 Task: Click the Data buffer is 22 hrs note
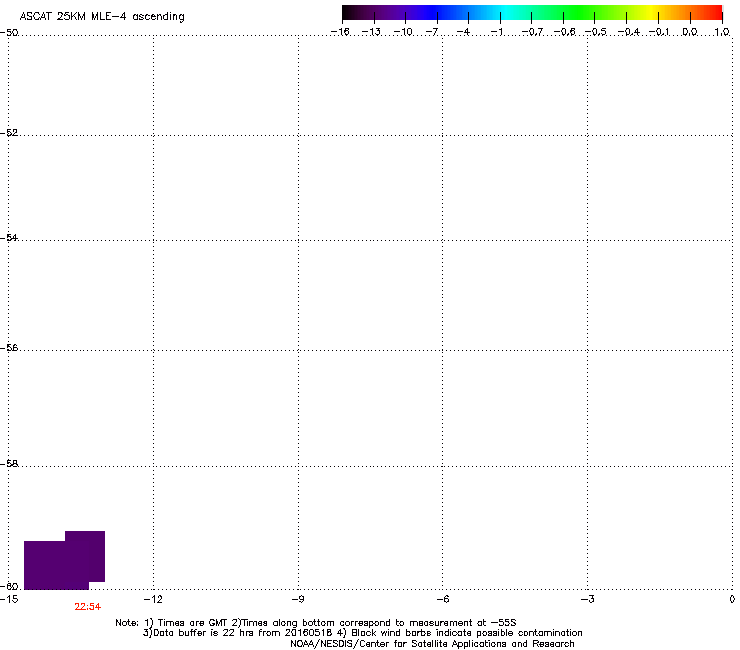click(x=362, y=633)
